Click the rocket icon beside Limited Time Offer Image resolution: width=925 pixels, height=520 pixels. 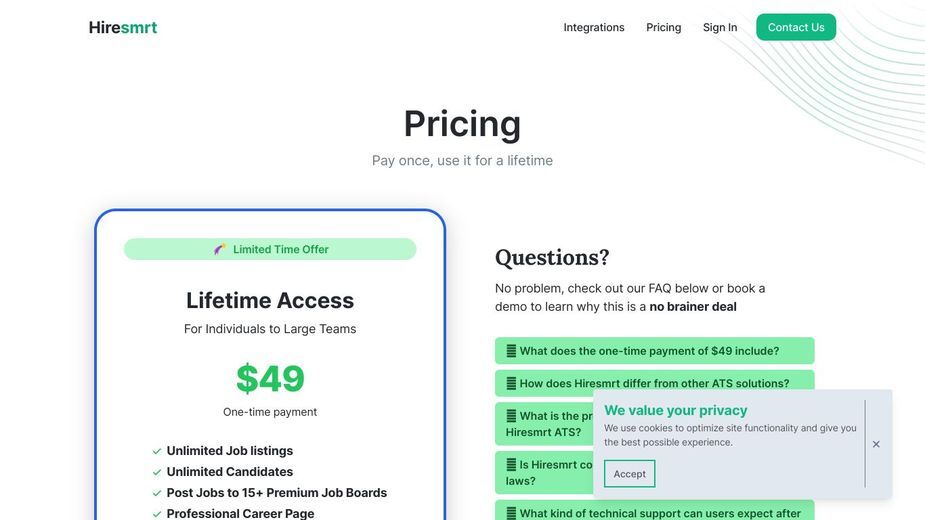click(x=219, y=250)
